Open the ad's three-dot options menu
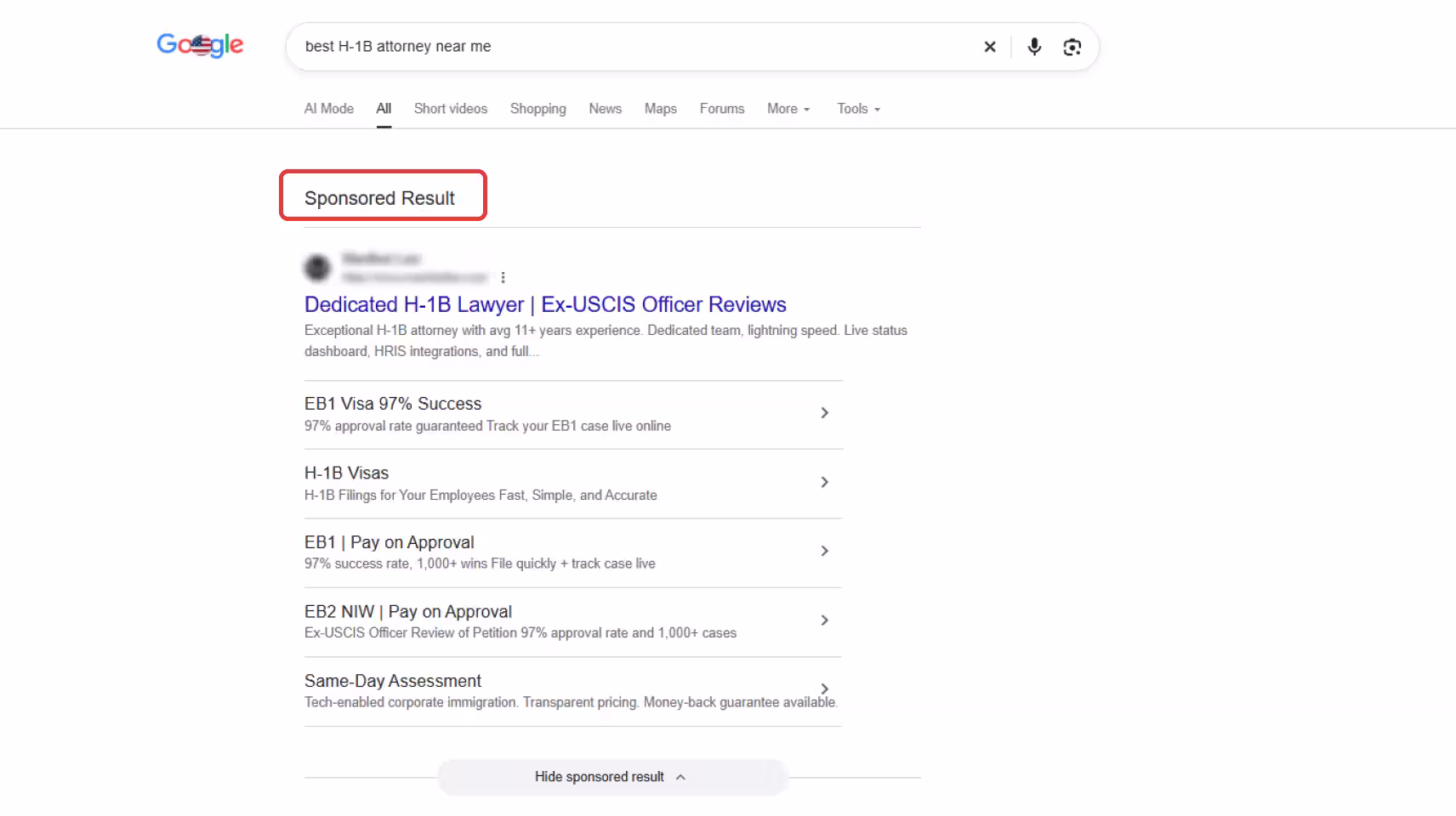1456x816 pixels. (x=503, y=278)
